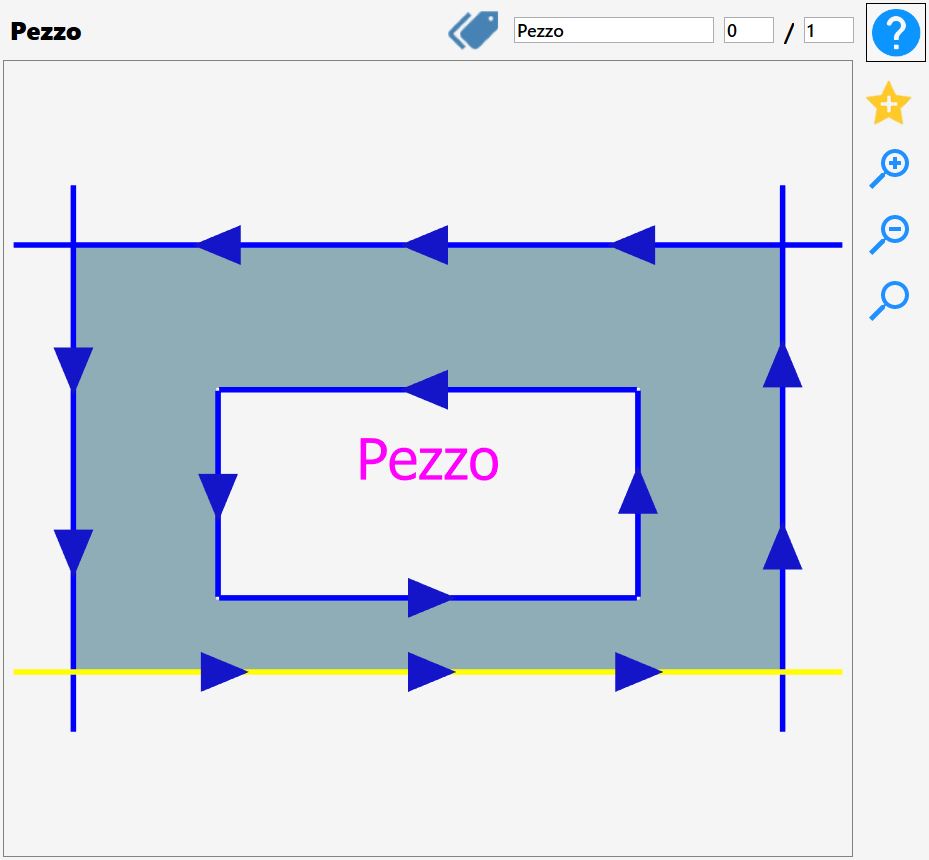Screen dimensions: 929x860
Task: Click the bold Pezzo panel title
Action: [x=46, y=31]
